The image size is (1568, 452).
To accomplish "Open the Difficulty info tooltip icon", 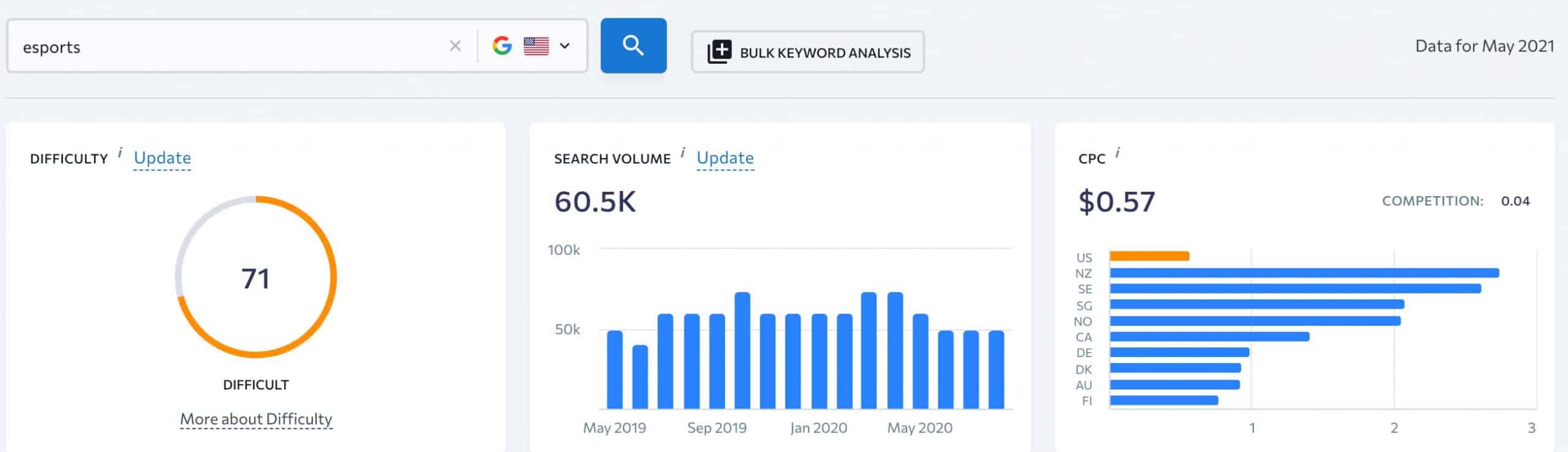I will tap(120, 152).
